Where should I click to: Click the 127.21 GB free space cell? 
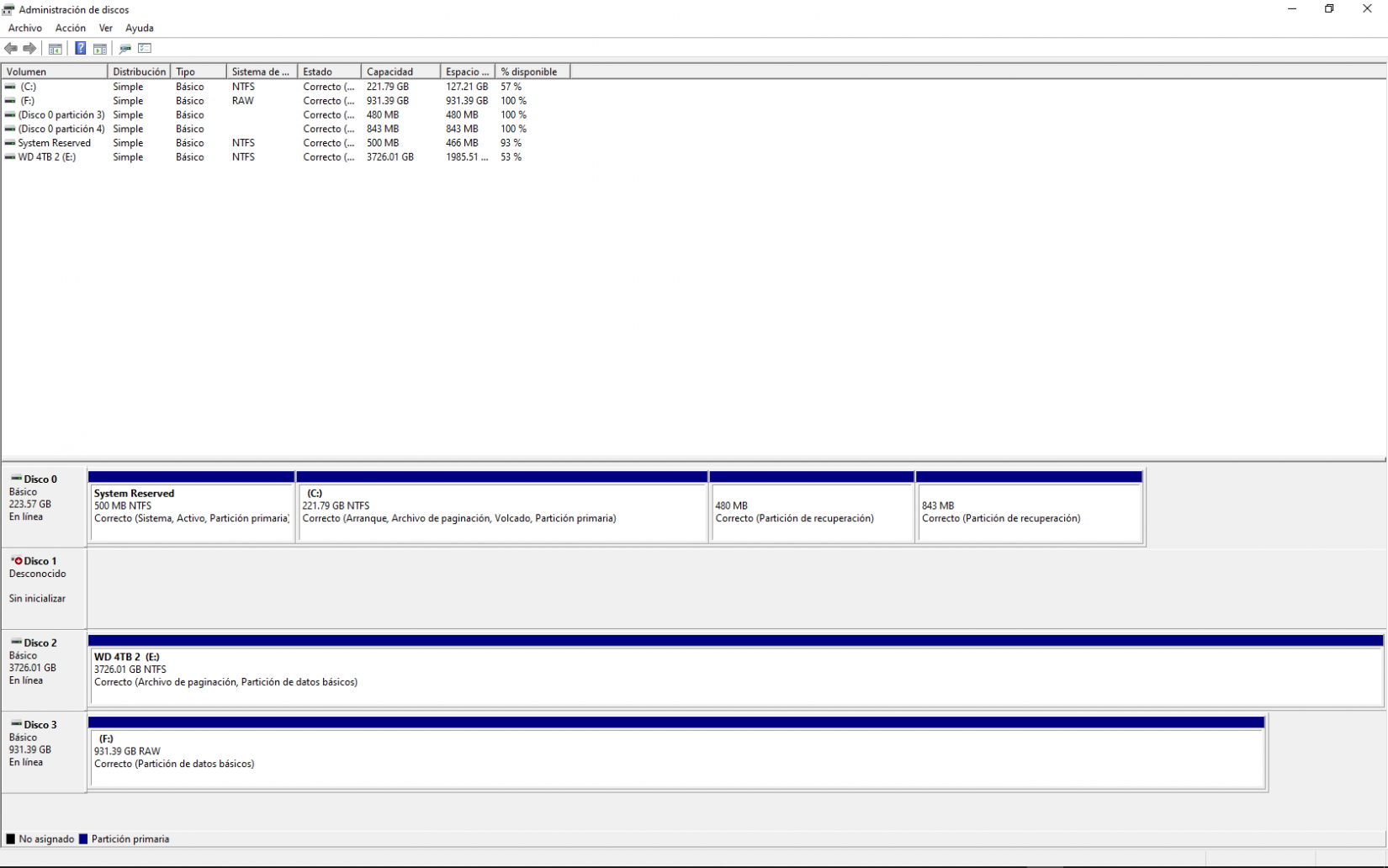click(x=467, y=87)
